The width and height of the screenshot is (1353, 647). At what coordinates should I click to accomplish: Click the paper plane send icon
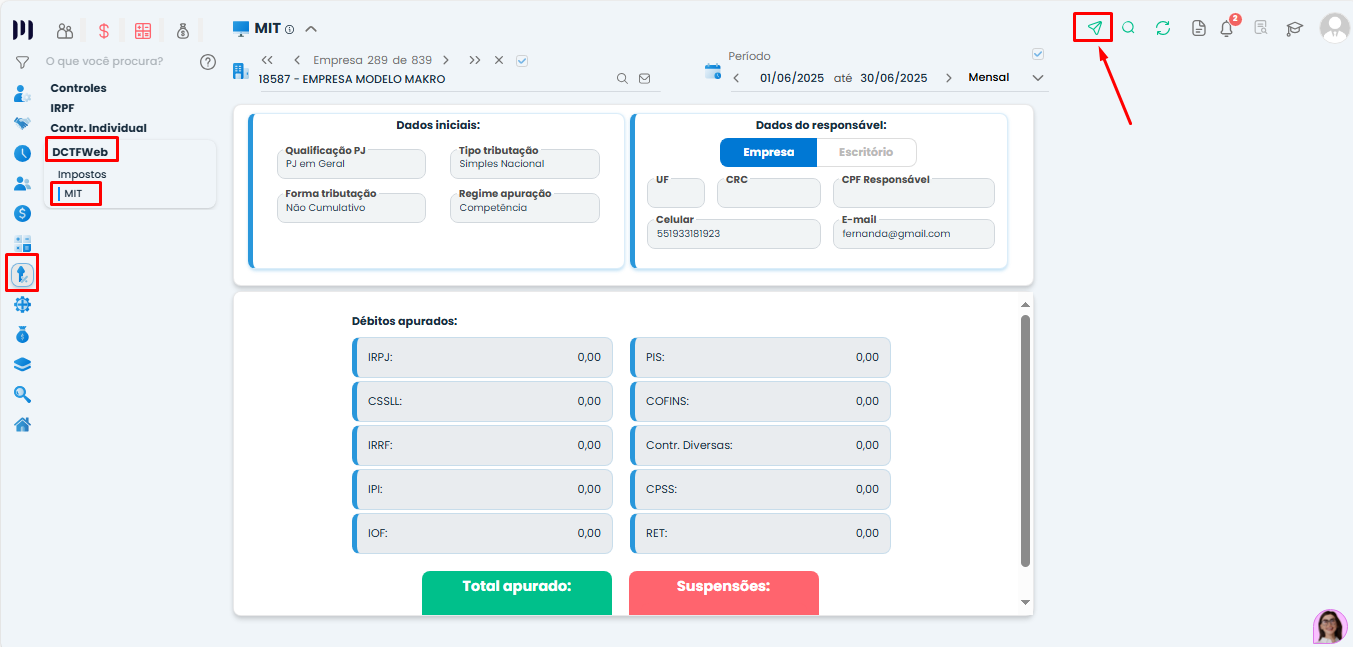coord(1094,28)
